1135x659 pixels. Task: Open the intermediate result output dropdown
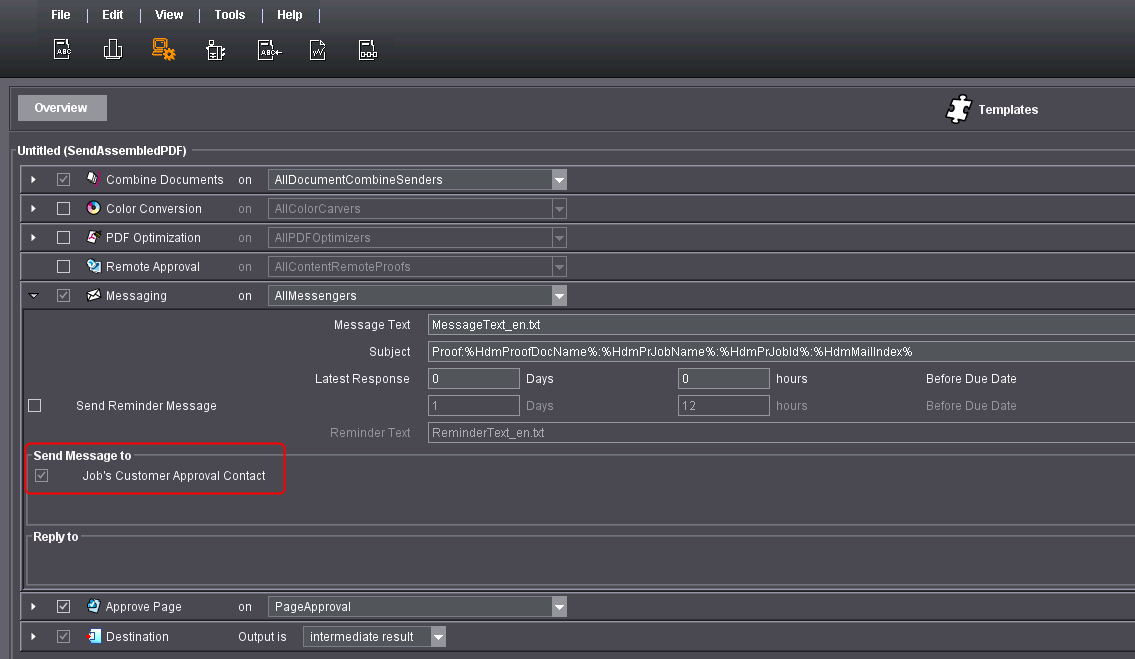[438, 637]
